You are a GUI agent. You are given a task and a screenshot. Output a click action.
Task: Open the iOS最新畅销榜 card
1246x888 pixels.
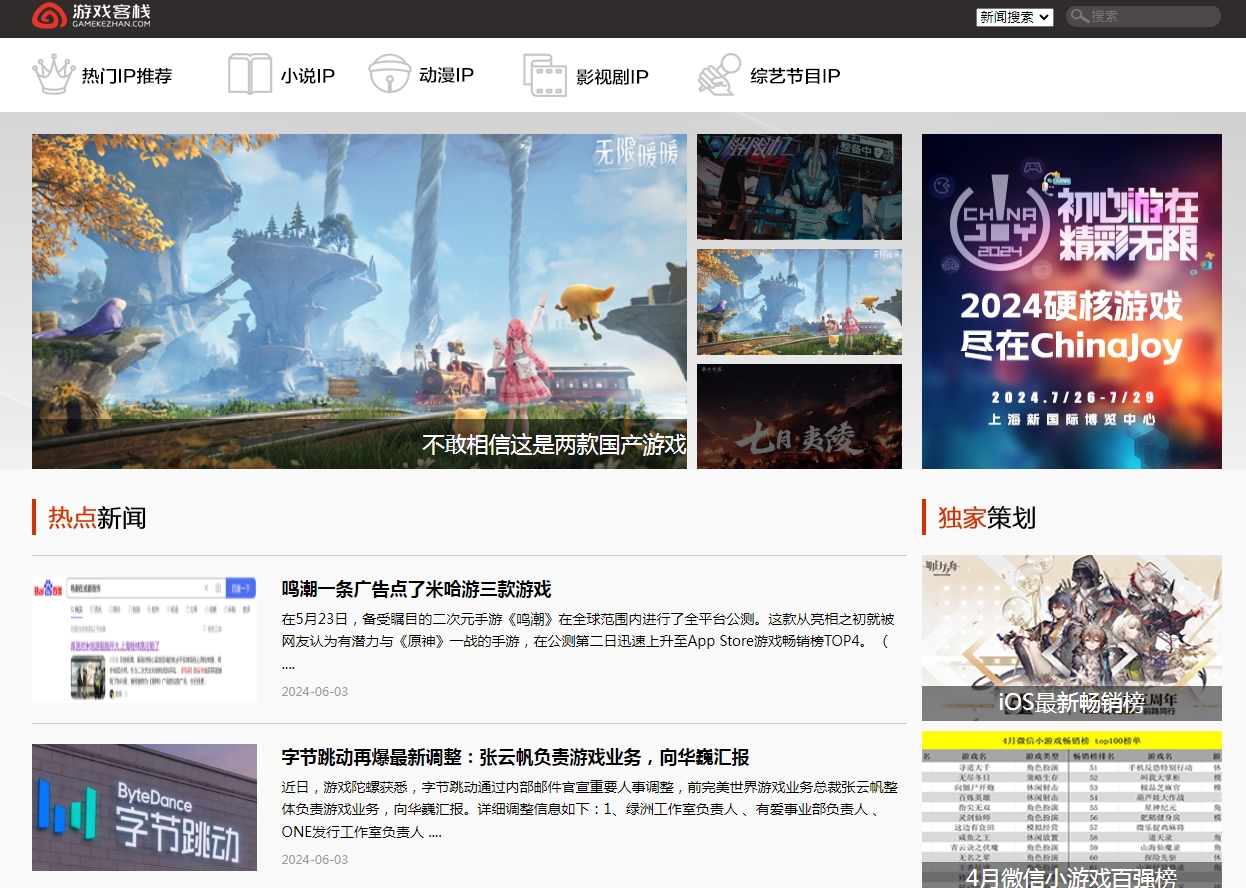[x=1072, y=638]
